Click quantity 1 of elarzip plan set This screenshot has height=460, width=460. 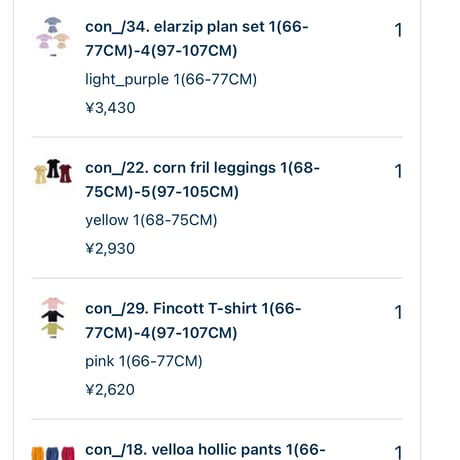pyautogui.click(x=398, y=30)
